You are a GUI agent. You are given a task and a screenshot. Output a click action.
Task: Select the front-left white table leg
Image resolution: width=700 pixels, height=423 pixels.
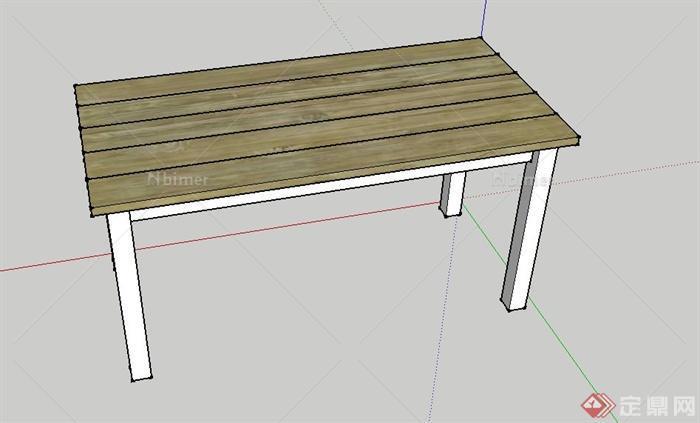(x=129, y=297)
